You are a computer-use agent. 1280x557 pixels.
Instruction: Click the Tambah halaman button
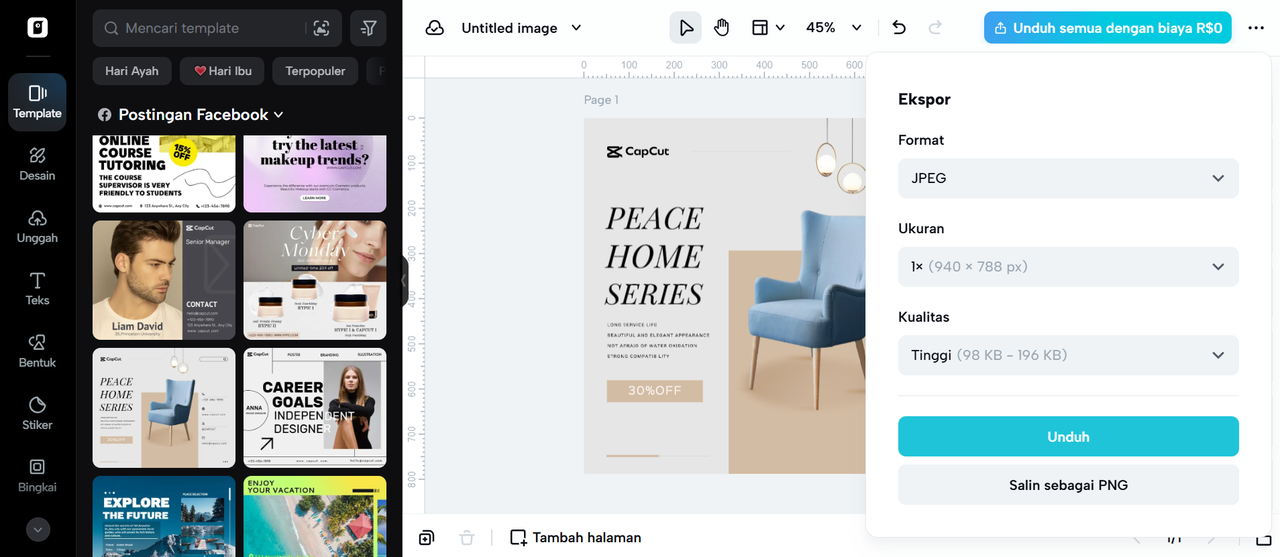pos(576,537)
